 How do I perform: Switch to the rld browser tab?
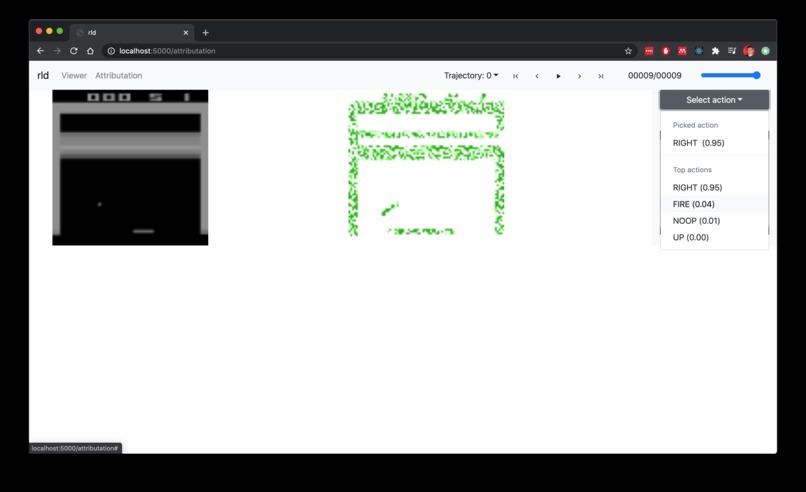[x=132, y=32]
